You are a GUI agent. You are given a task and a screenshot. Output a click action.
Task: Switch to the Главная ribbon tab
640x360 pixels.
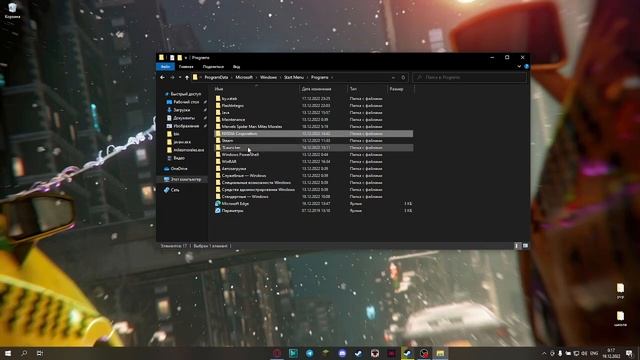pos(186,67)
